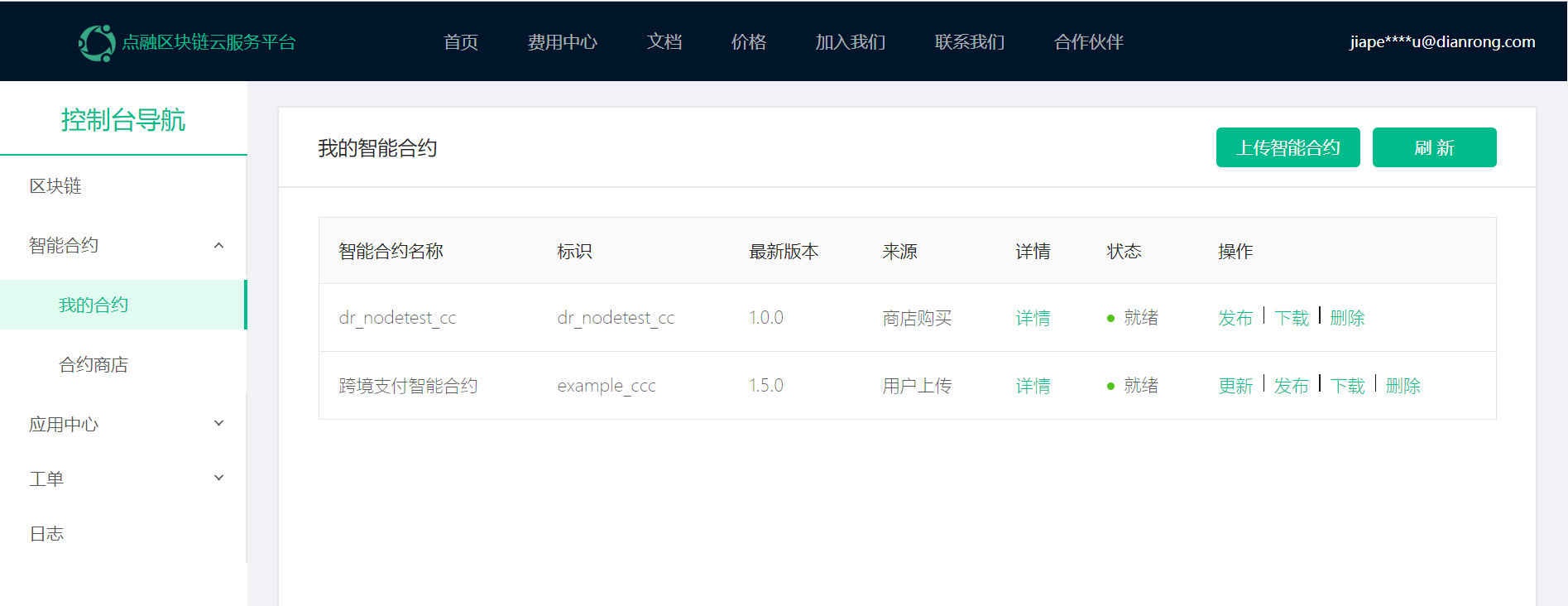The width and height of the screenshot is (1568, 606).
Task: Click 删除 for 跨境支付智能合约
Action: pos(1403,386)
